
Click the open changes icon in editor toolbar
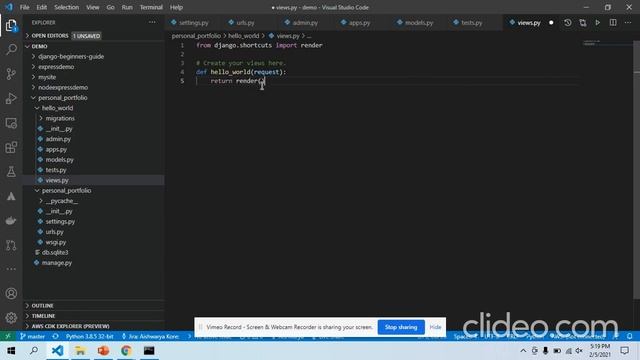(582, 23)
